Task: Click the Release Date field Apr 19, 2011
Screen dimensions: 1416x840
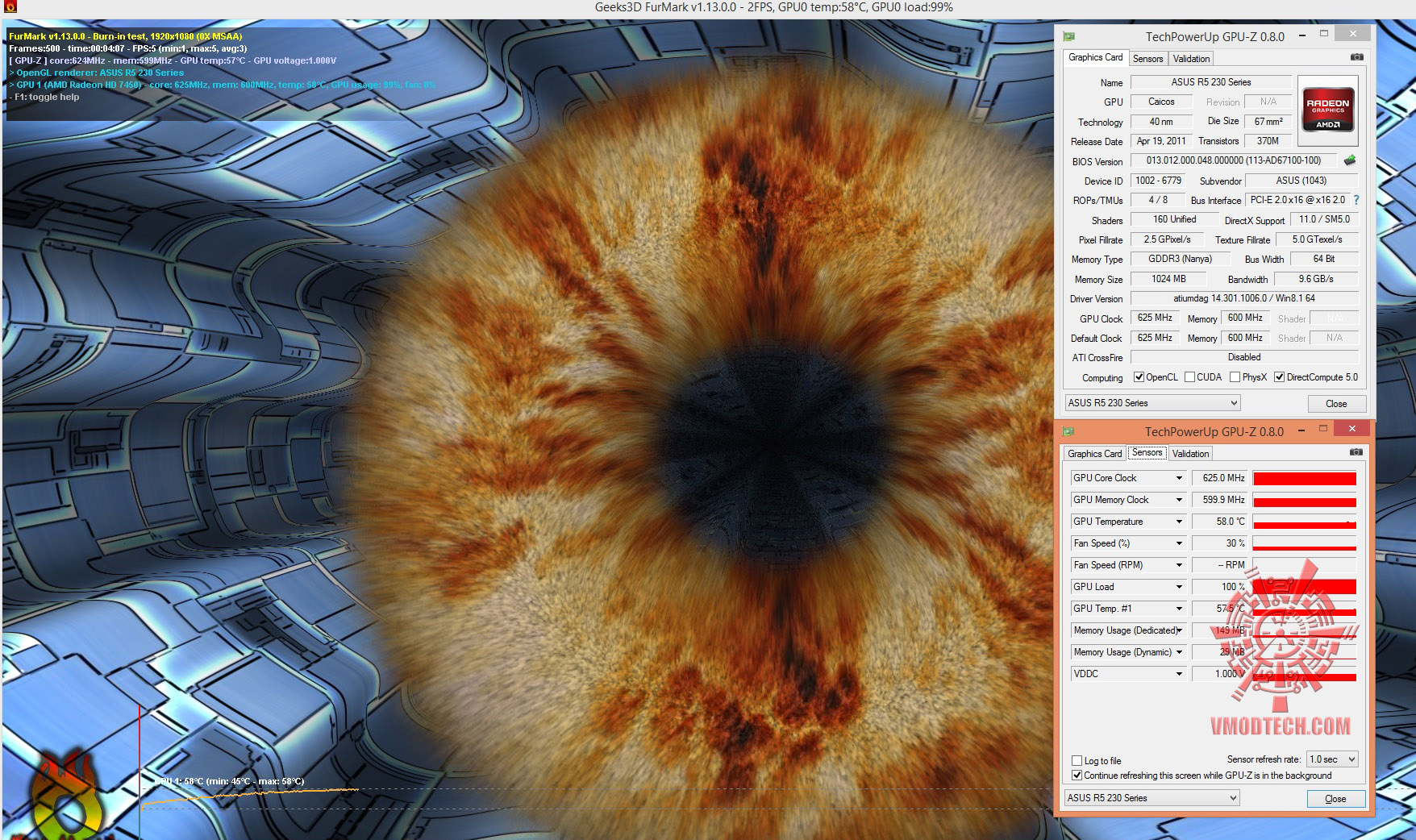Action: (1161, 141)
